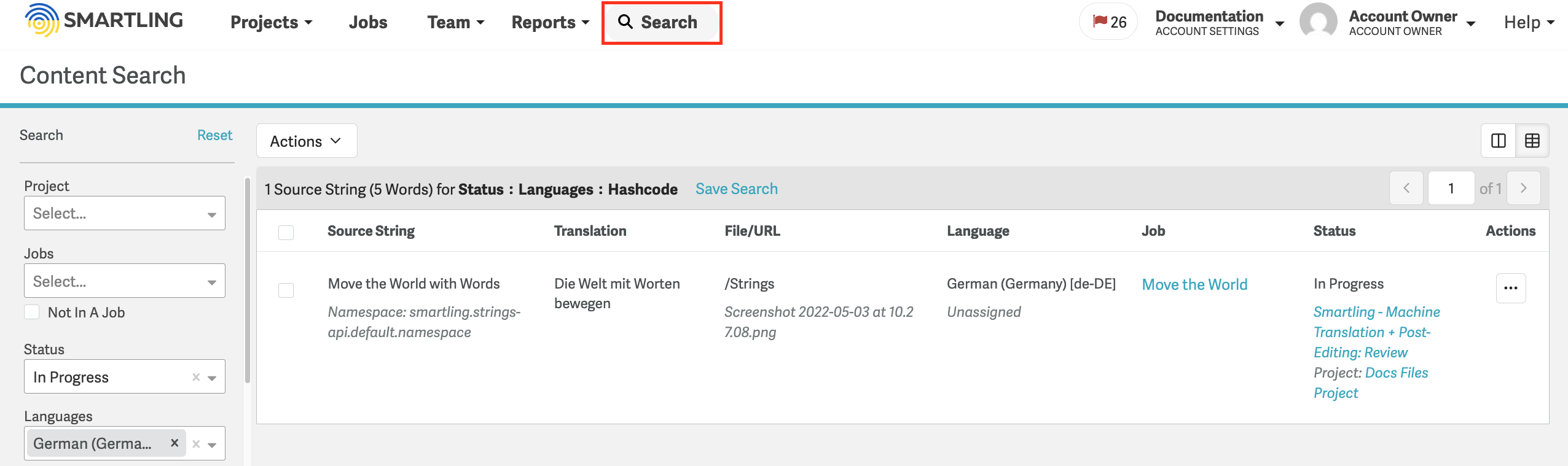Open the Jobs select dropdown
The image size is (1568, 466).
125,281
